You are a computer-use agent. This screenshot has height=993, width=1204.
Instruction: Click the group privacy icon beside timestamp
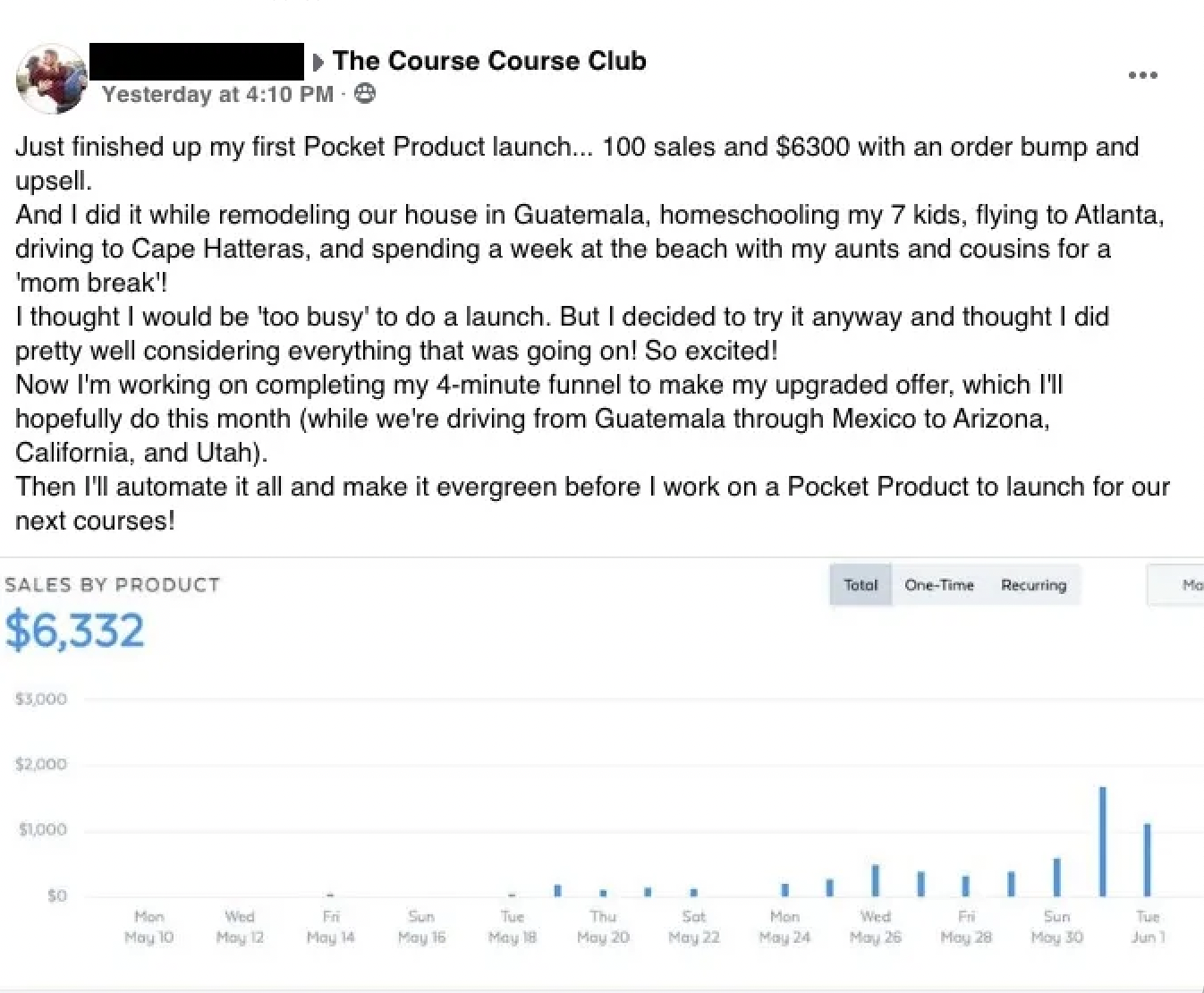(x=365, y=93)
